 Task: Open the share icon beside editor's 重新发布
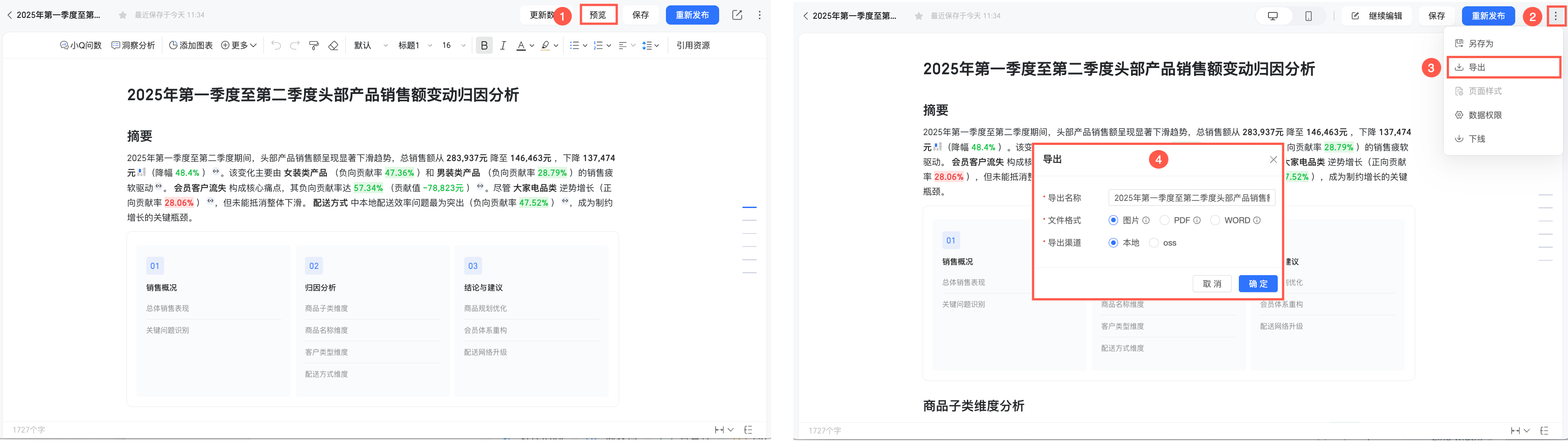coord(737,15)
